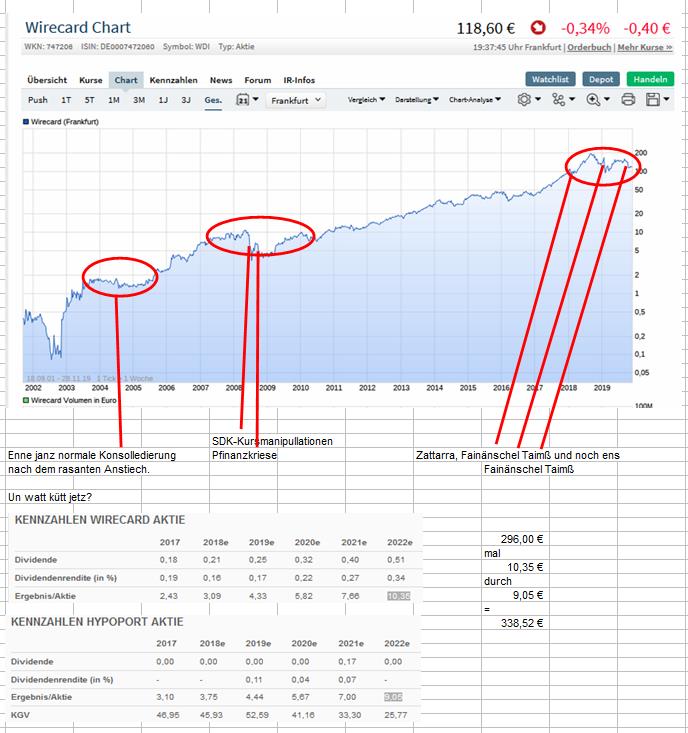Expand the Chart-Analyse dropdown
Screen dimensions: 688x733
(475, 100)
